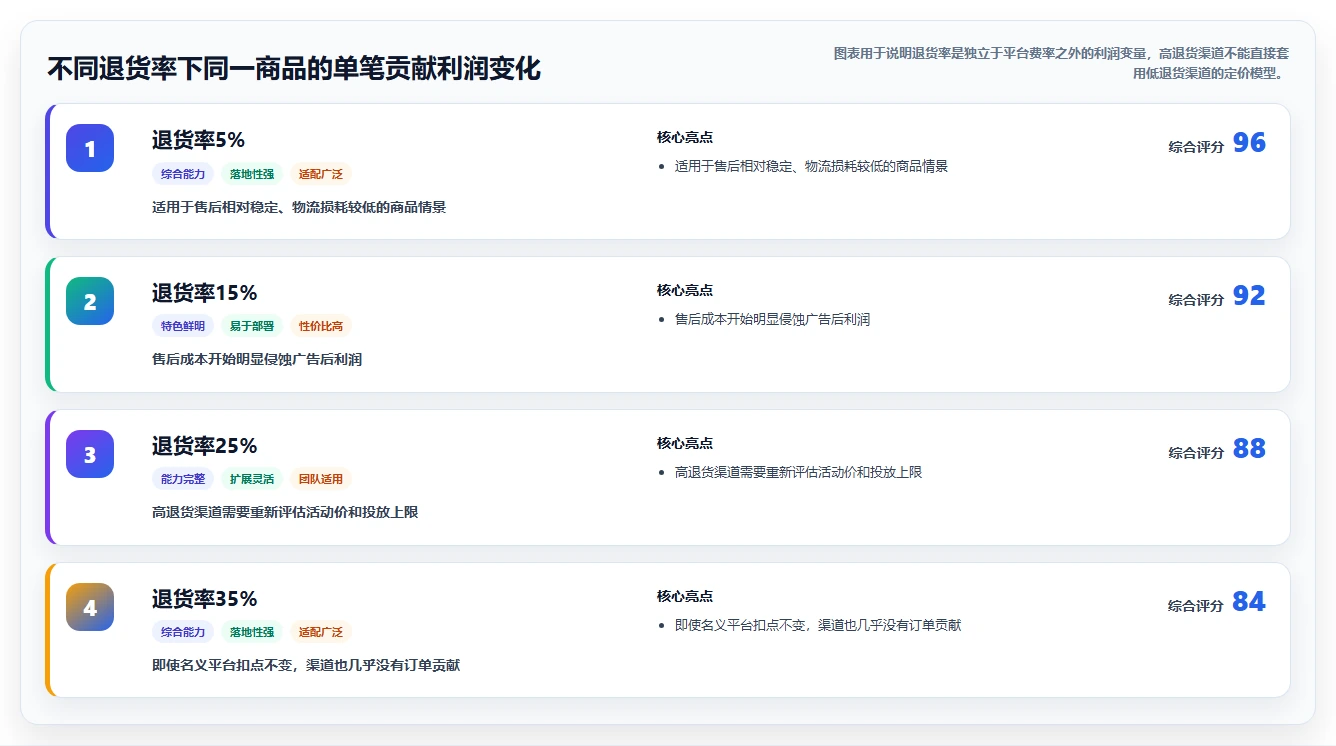Click 综合能力 tag in 退货率35% card
Viewport: 1336px width, 746px height.
[183, 632]
